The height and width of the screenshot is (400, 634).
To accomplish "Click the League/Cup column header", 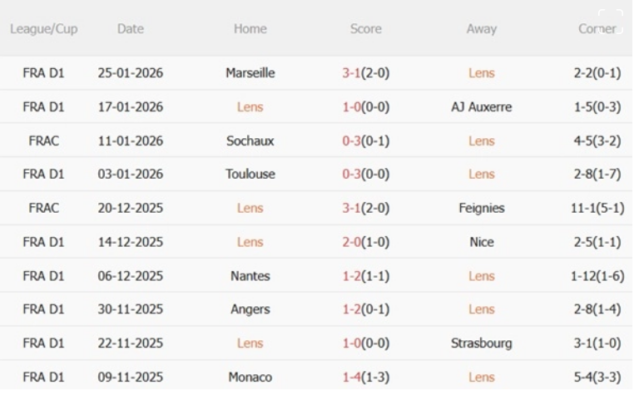I will (x=43, y=29).
